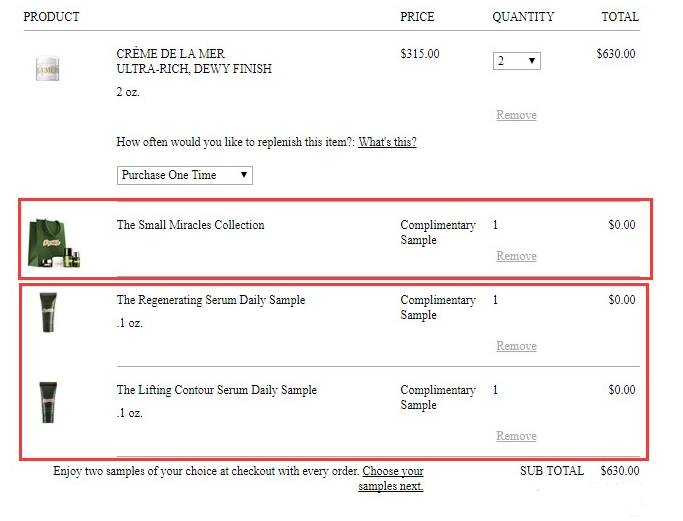Click The Small Miracles Collection product name
Image resolution: width=683 pixels, height=521 pixels.
(190, 225)
